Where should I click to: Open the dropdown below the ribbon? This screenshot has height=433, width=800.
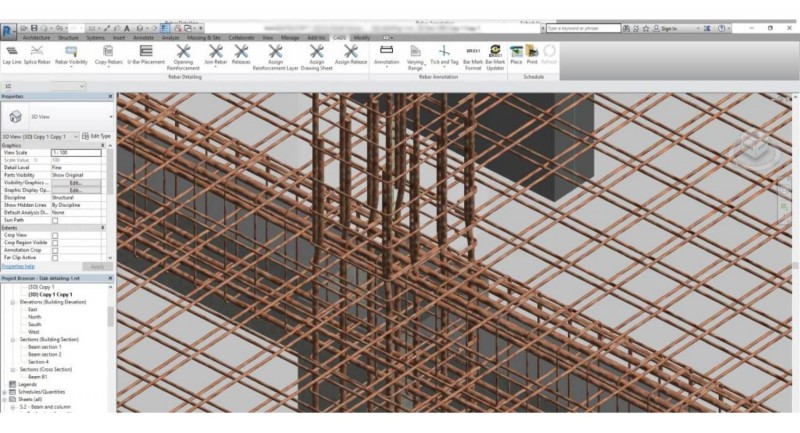(x=68, y=86)
